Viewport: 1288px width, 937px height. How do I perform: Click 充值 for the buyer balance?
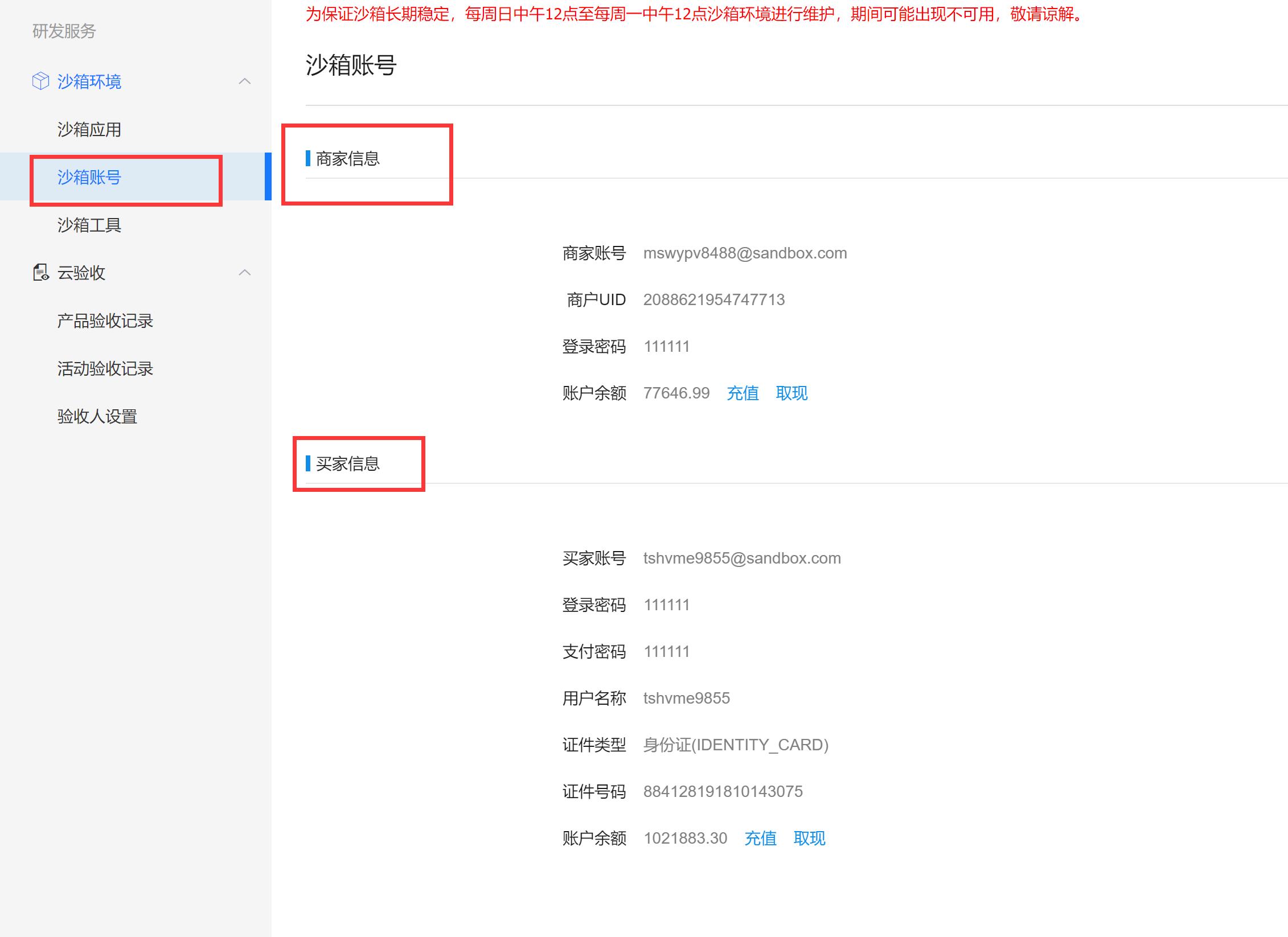(761, 839)
